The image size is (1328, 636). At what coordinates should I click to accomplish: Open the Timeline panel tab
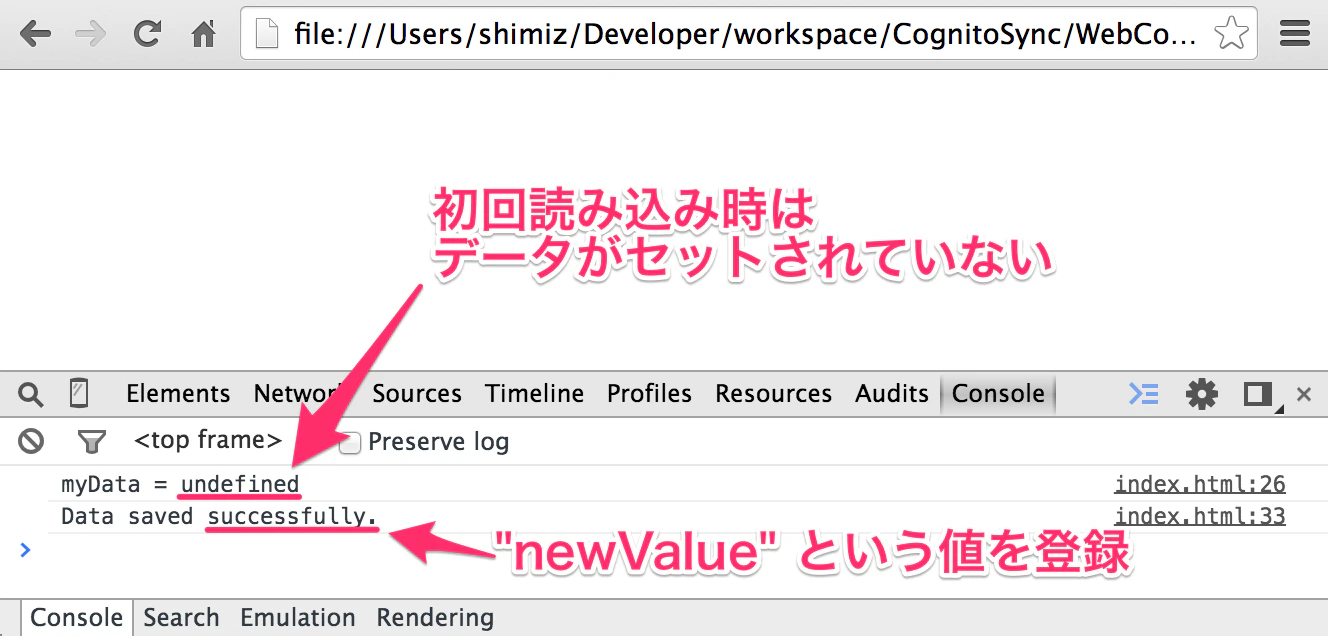(x=535, y=394)
